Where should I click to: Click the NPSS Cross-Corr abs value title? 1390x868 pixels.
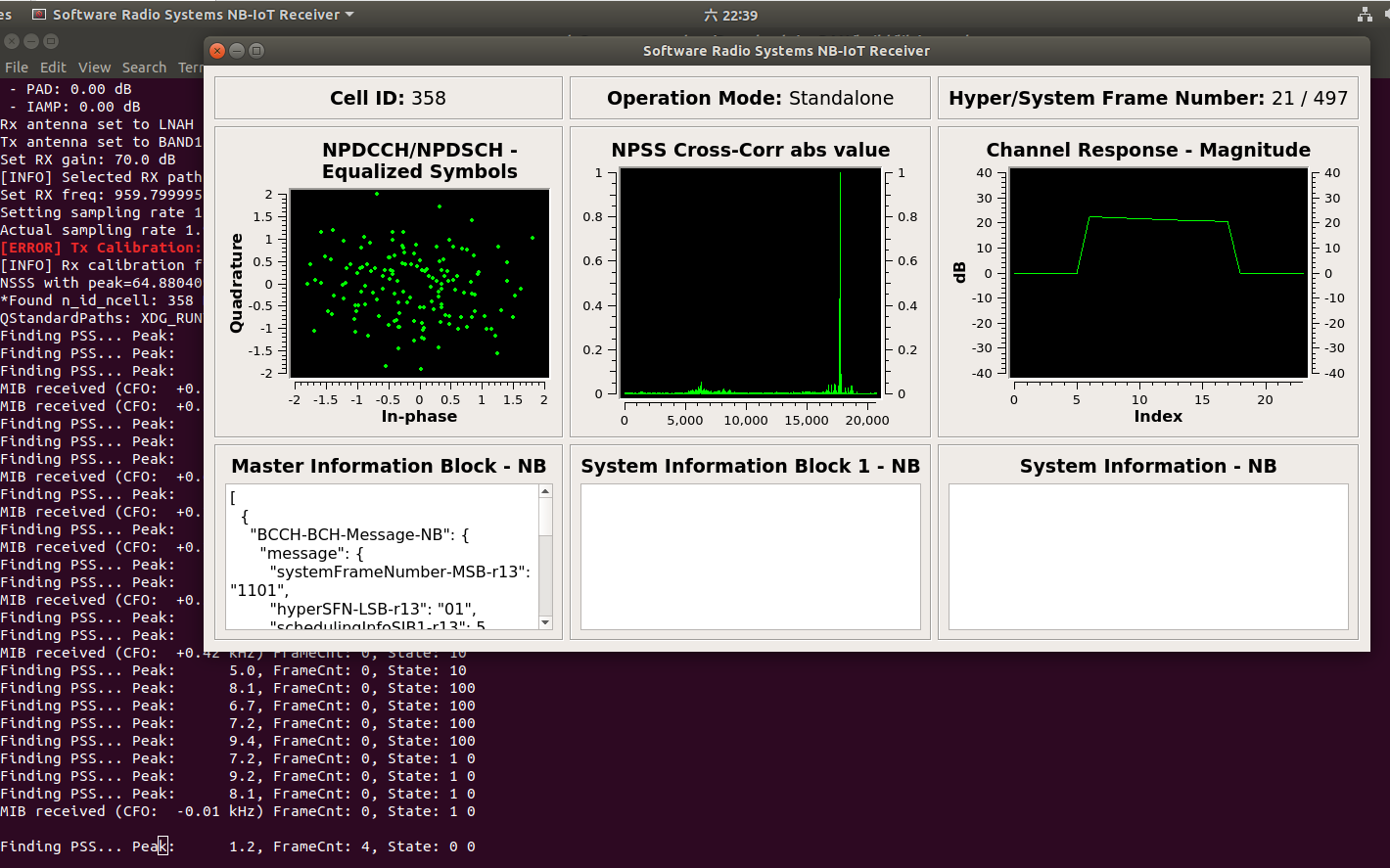pyautogui.click(x=750, y=150)
